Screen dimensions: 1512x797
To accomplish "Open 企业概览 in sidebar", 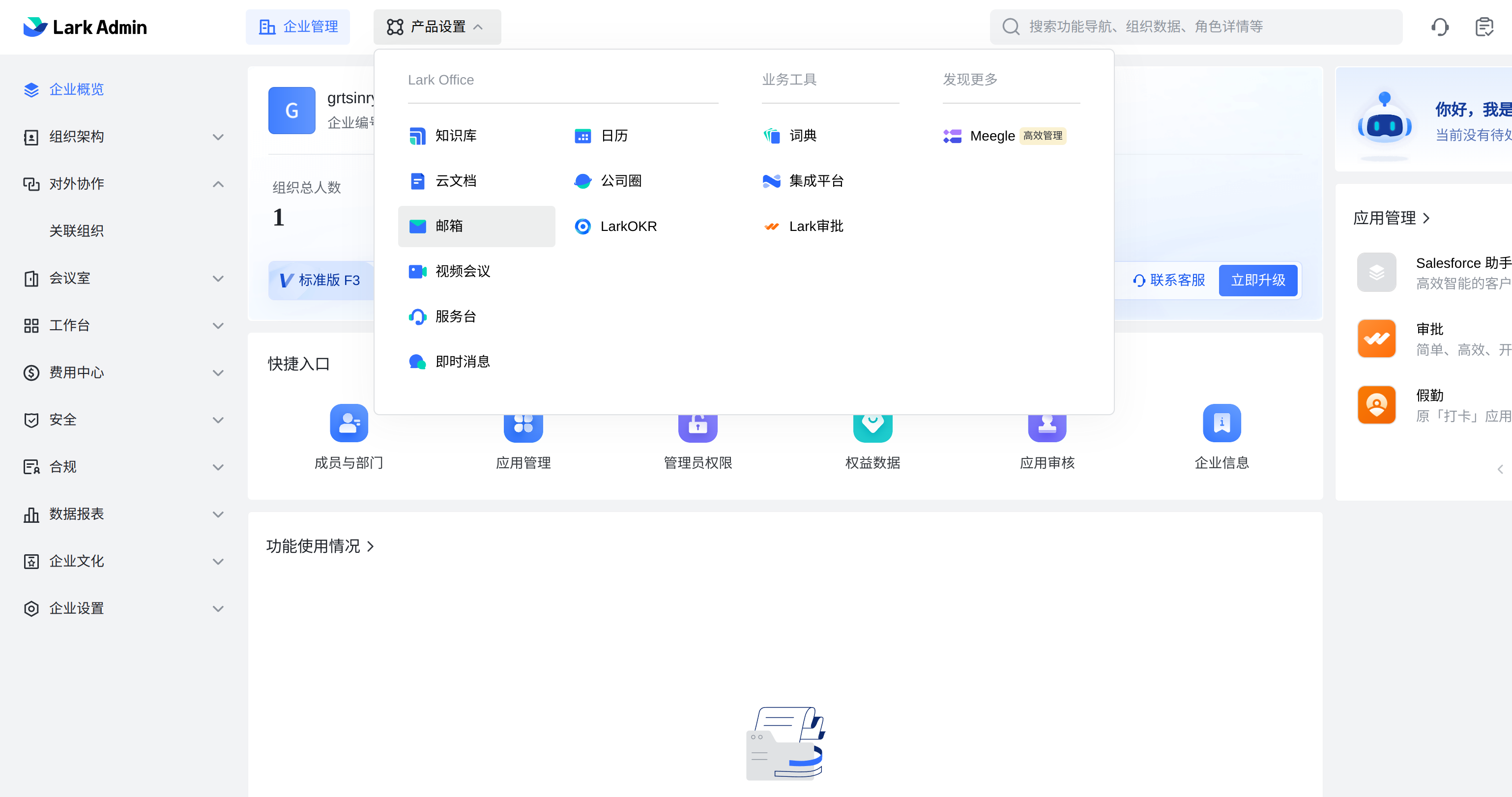I will point(76,90).
